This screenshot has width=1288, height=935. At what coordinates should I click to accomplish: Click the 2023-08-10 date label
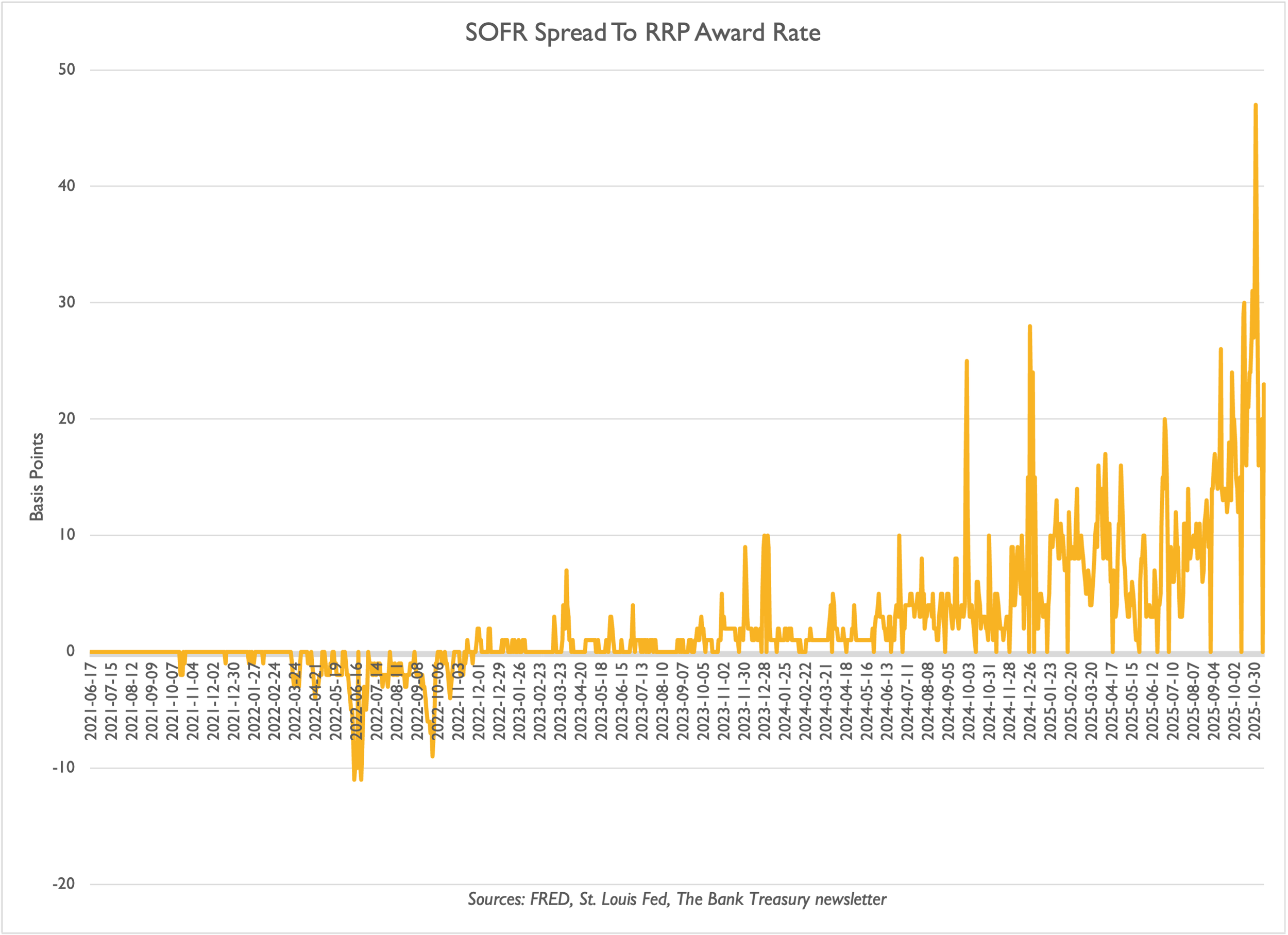point(663,701)
